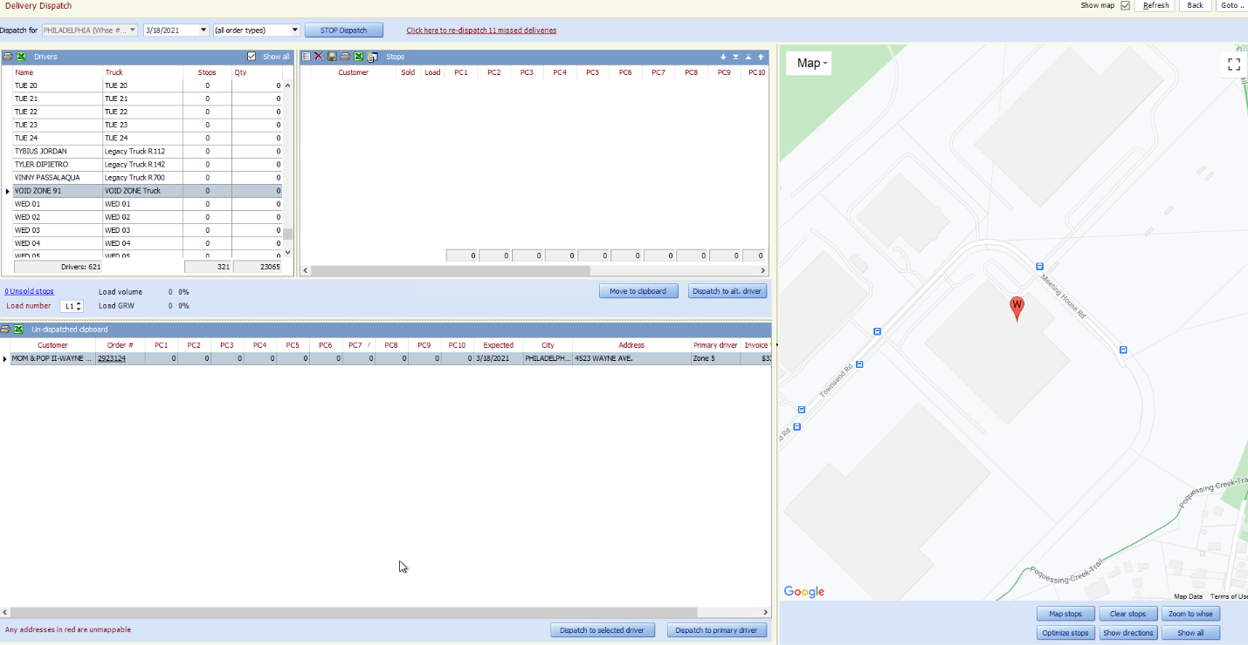The width and height of the screenshot is (1248, 645).
Task: Delete selected stop with red X icon
Action: click(319, 57)
